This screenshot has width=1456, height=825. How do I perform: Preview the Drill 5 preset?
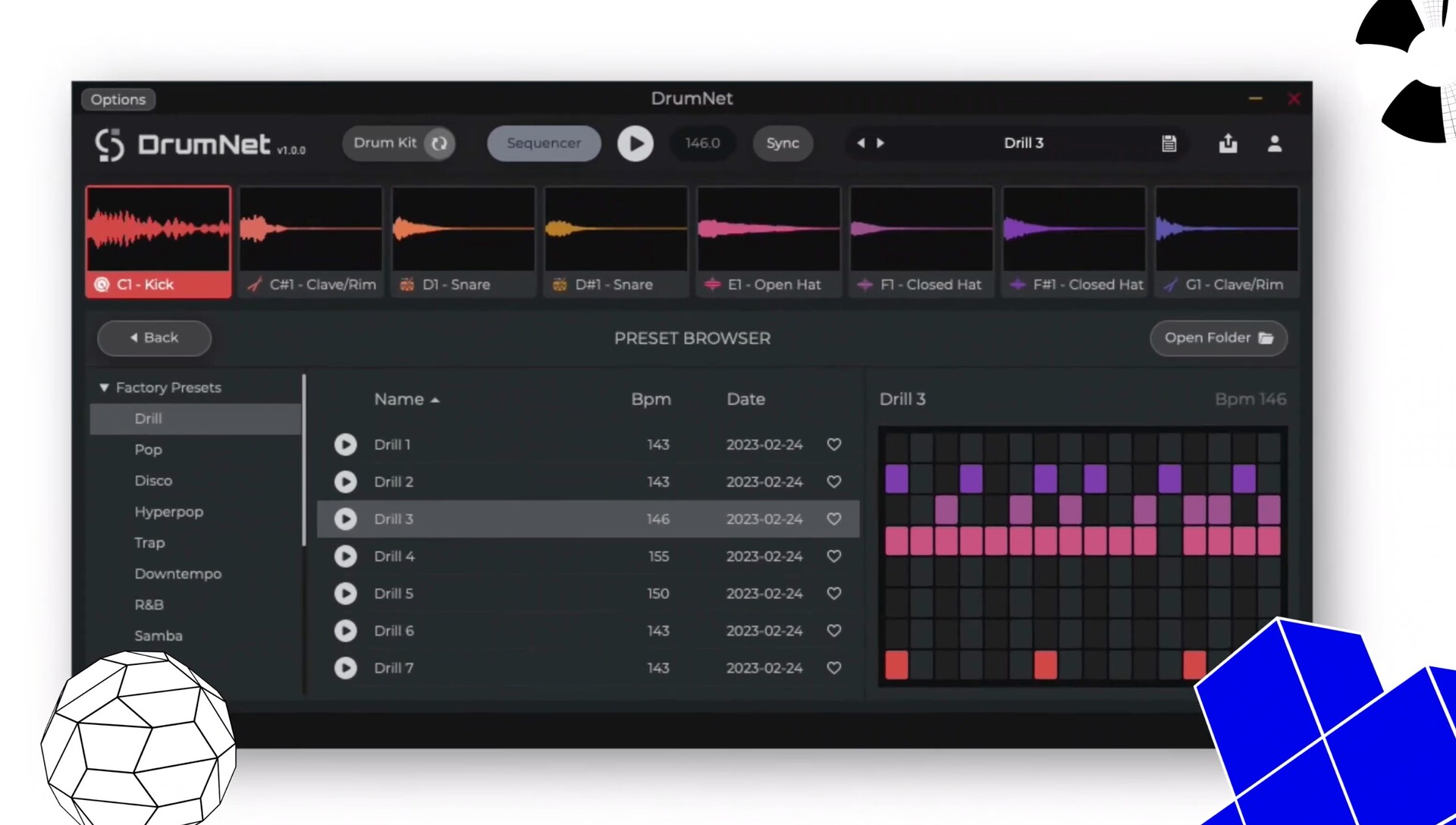(346, 593)
